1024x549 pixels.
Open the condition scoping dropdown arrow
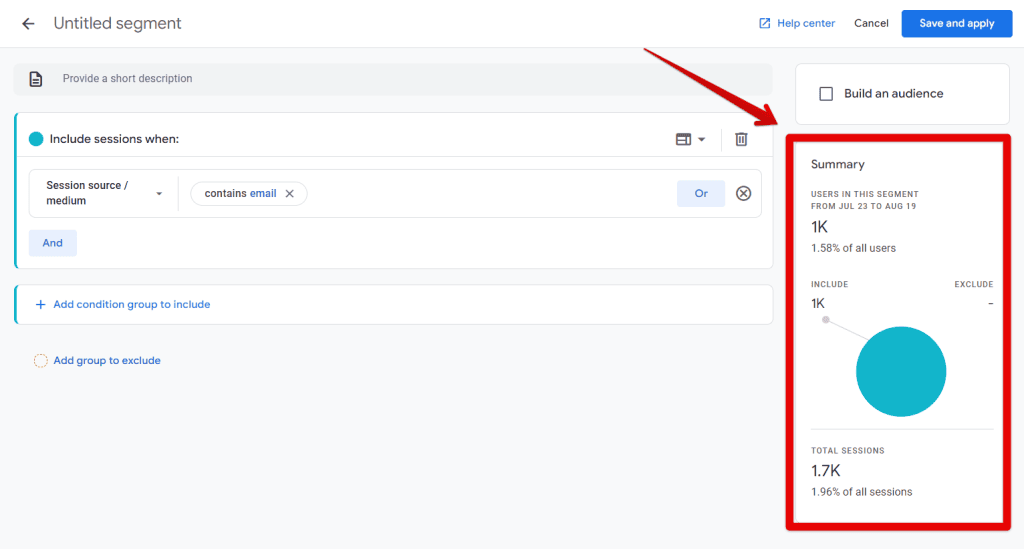pos(702,140)
